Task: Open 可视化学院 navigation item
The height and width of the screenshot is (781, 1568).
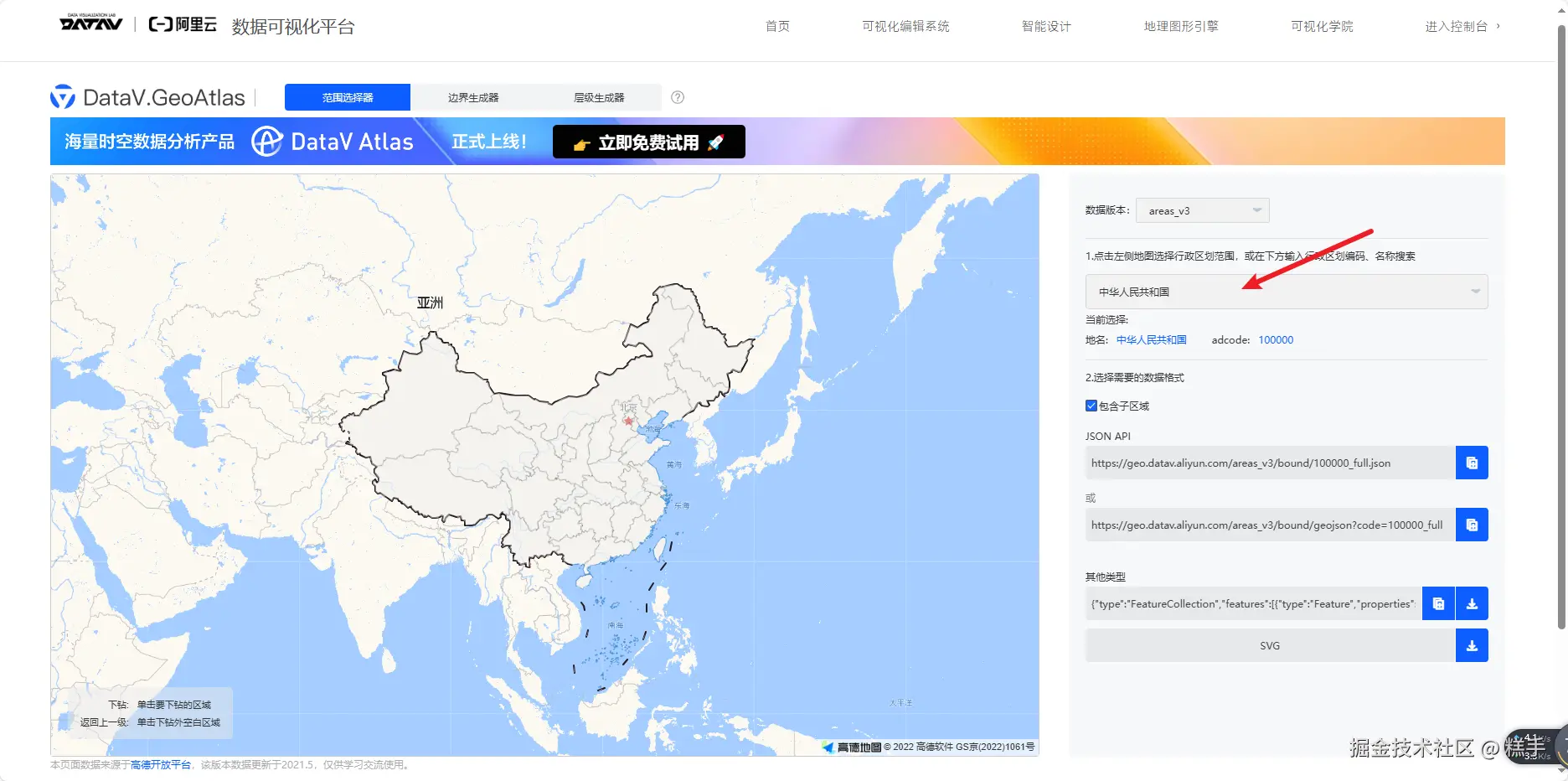Action: pos(1322,26)
